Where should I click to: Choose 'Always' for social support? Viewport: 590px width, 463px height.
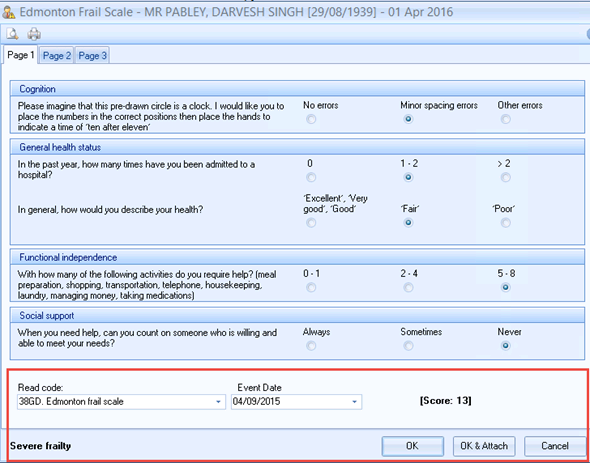pos(311,346)
